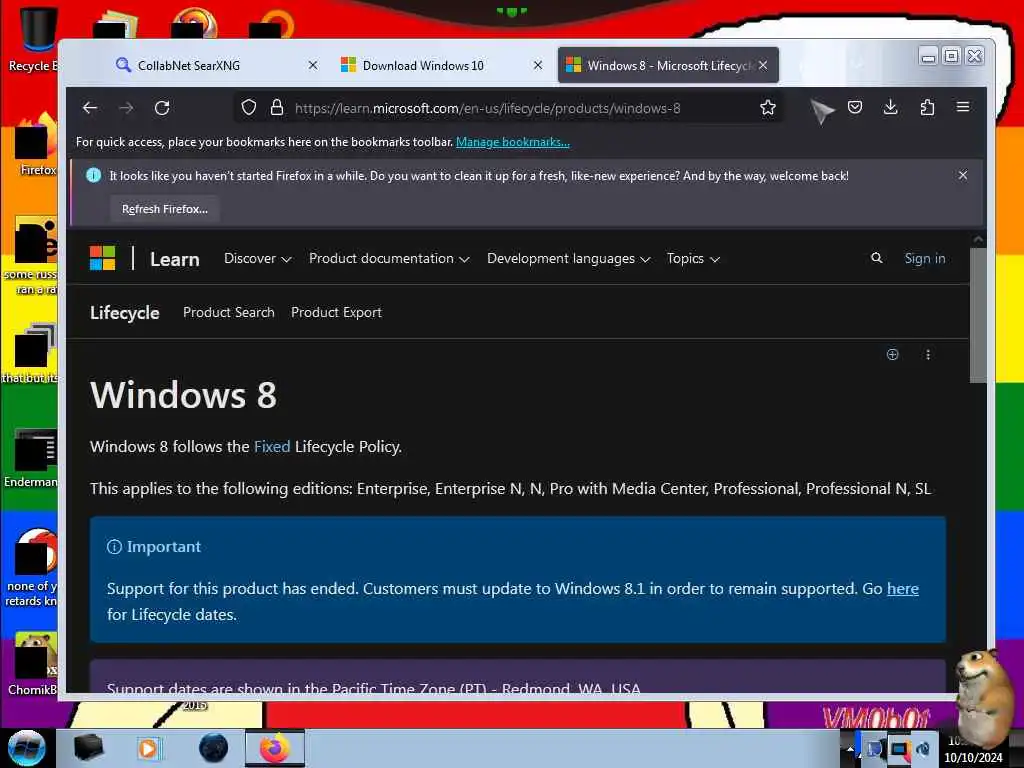Open the media player taskbar icon
The image size is (1024, 768).
[148, 748]
